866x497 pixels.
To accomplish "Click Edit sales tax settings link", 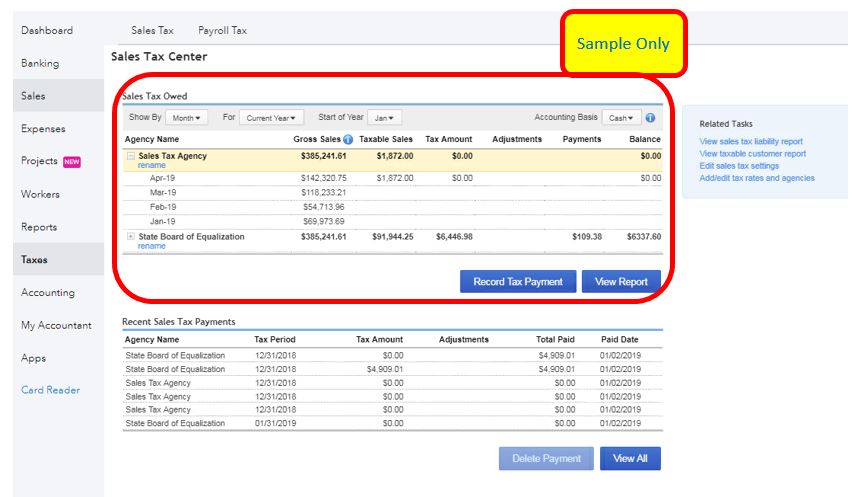I will pyautogui.click(x=739, y=166).
